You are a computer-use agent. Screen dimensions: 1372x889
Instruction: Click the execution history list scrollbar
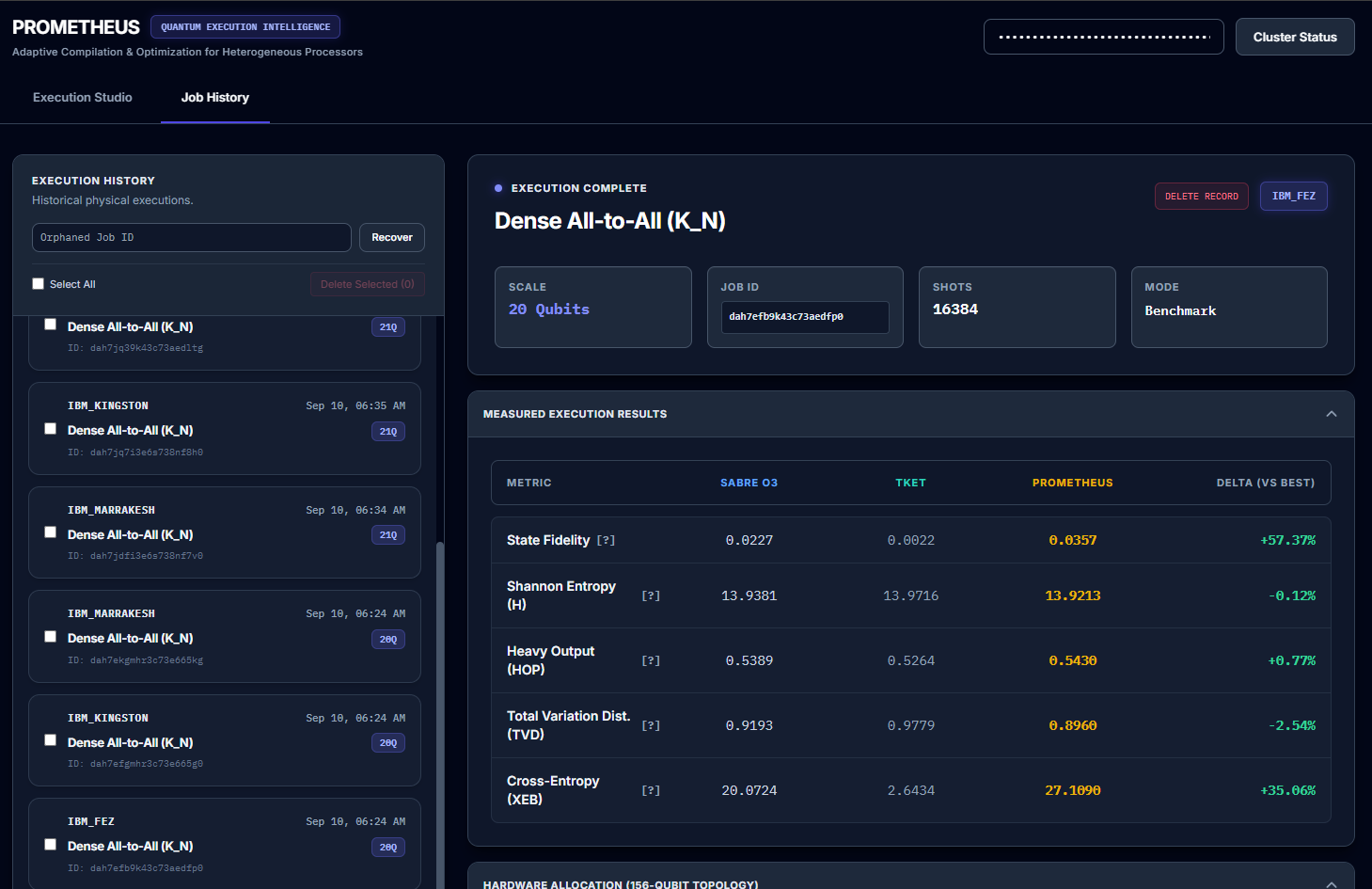(440, 715)
